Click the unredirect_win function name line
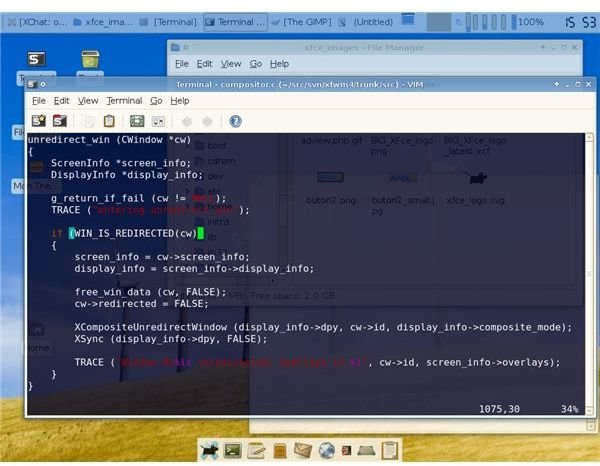Image resolution: width=600 pixels, height=466 pixels. click(109, 140)
